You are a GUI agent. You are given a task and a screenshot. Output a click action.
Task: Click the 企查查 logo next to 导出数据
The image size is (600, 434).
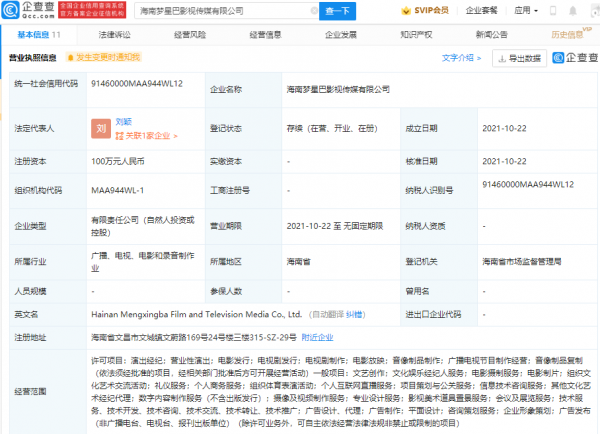575,58
